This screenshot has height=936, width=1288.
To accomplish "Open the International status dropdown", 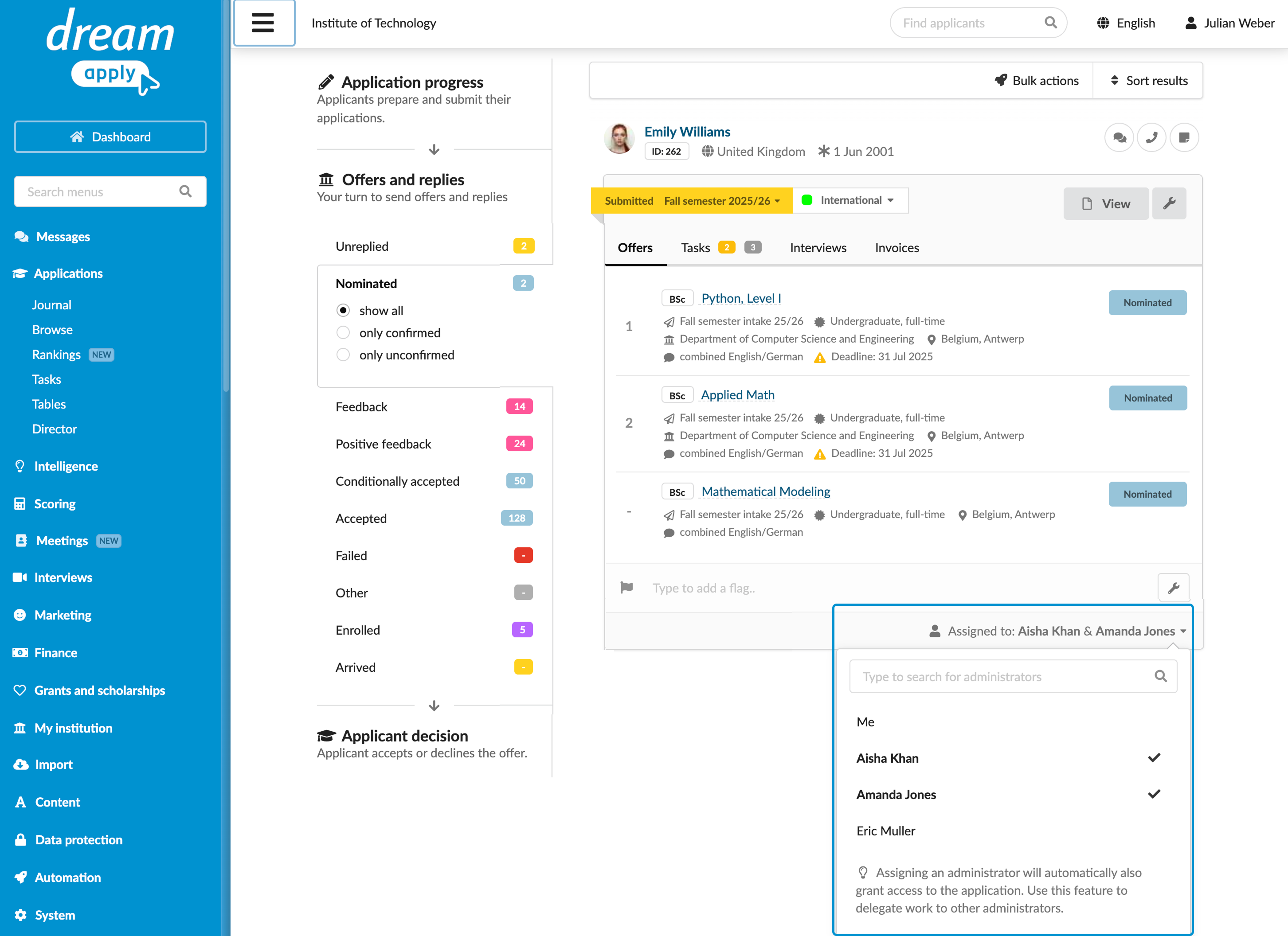I will point(850,200).
